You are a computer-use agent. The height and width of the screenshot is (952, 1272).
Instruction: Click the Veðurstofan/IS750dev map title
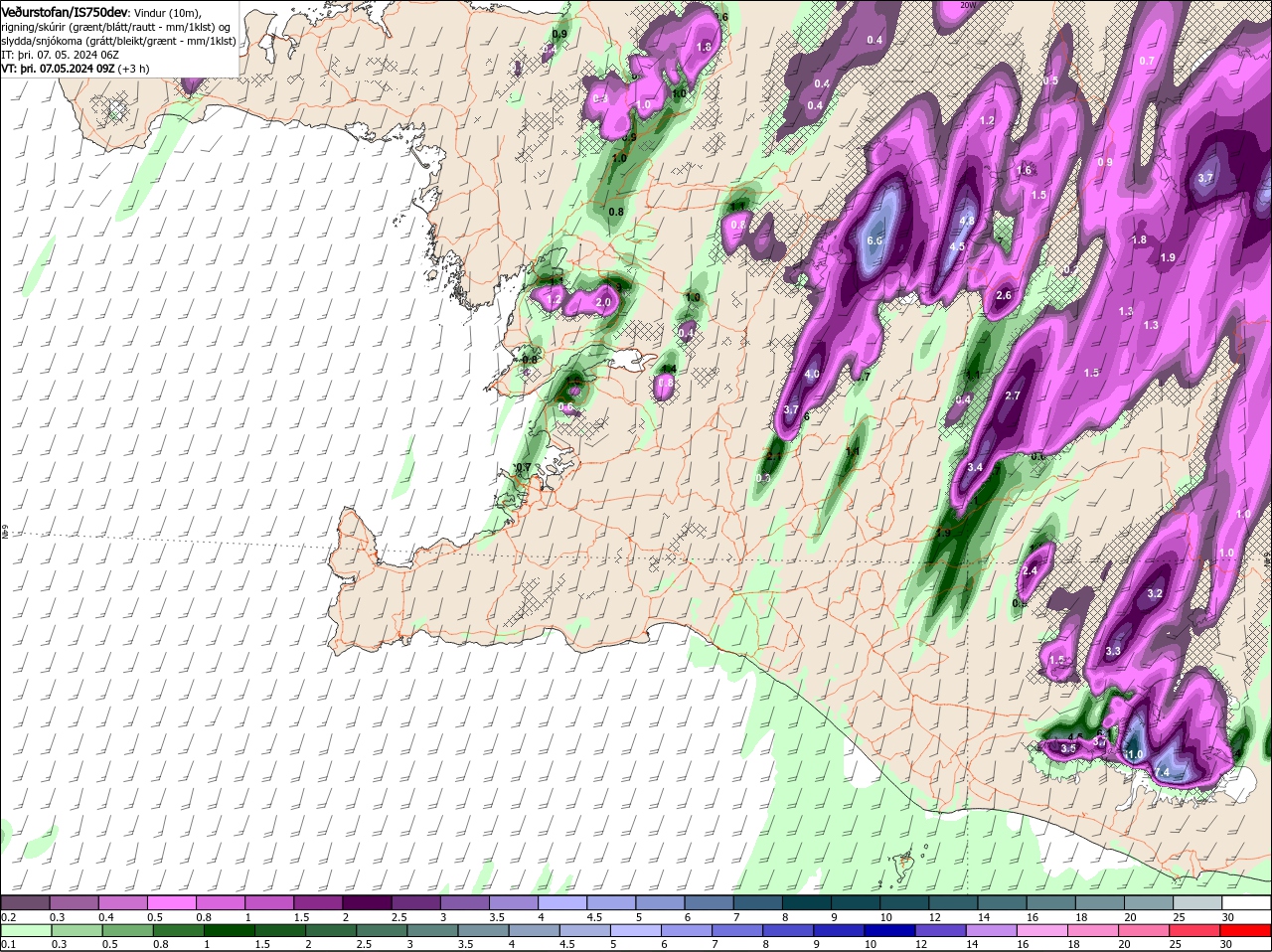[x=65, y=11]
